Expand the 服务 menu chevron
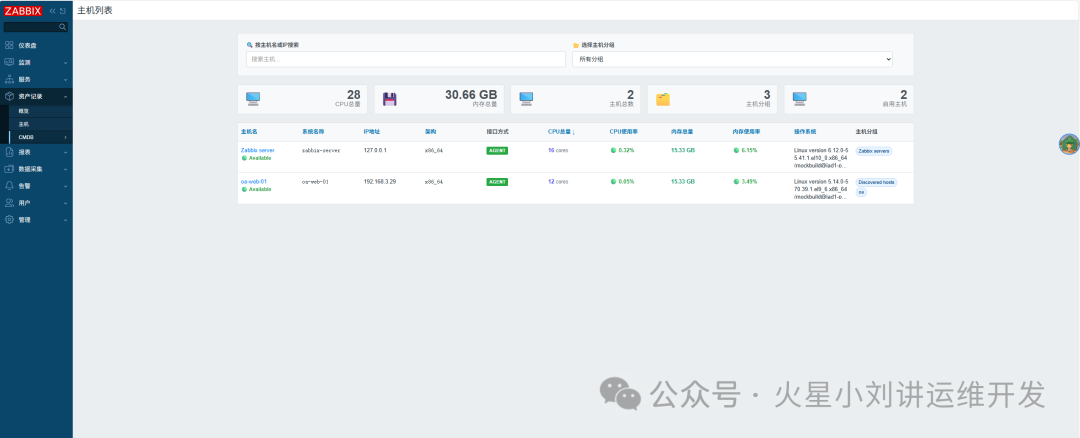Image resolution: width=1080 pixels, height=438 pixels. click(65, 80)
